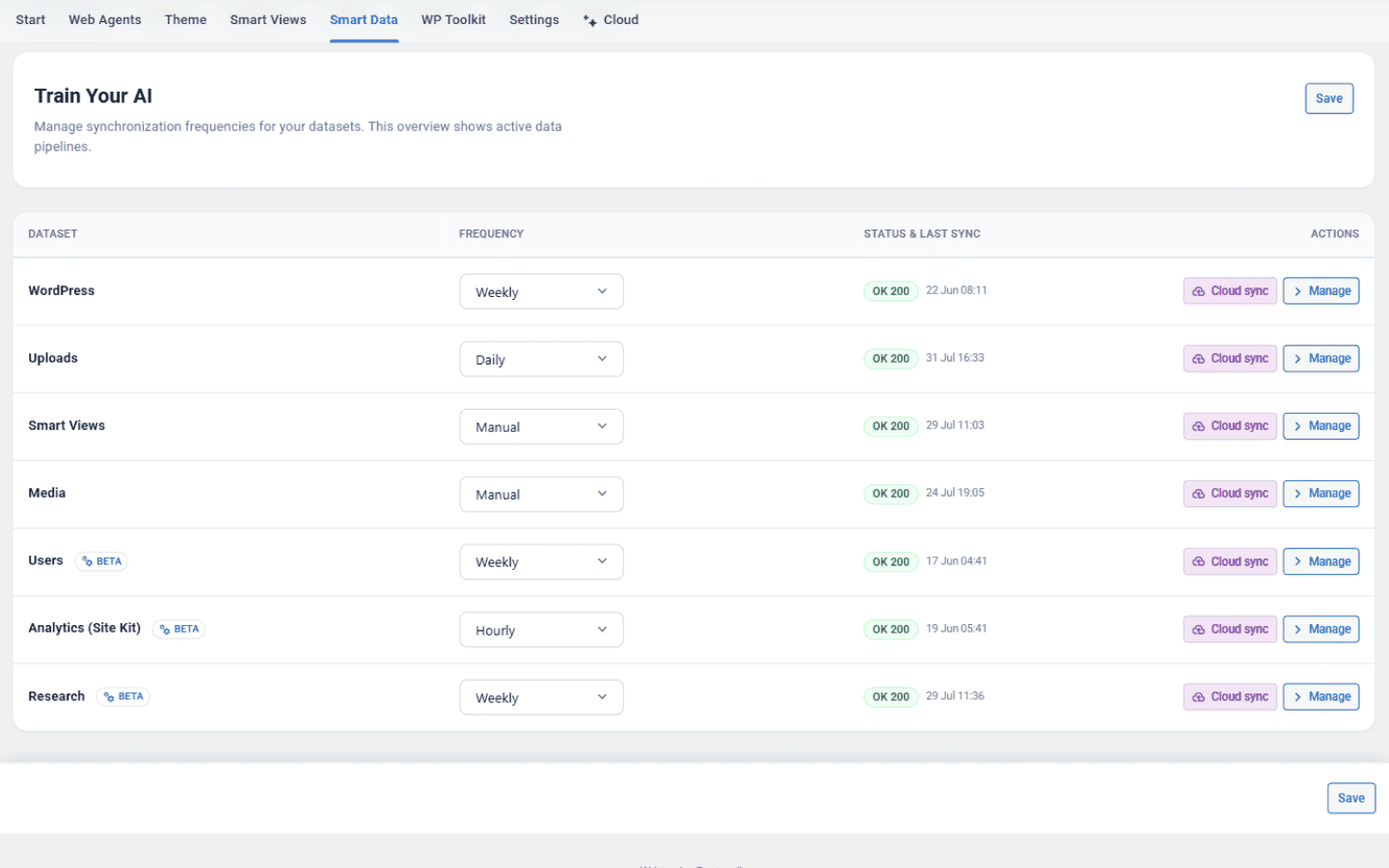Open the WP Toolkit tab
The width and height of the screenshot is (1389, 868).
(453, 19)
